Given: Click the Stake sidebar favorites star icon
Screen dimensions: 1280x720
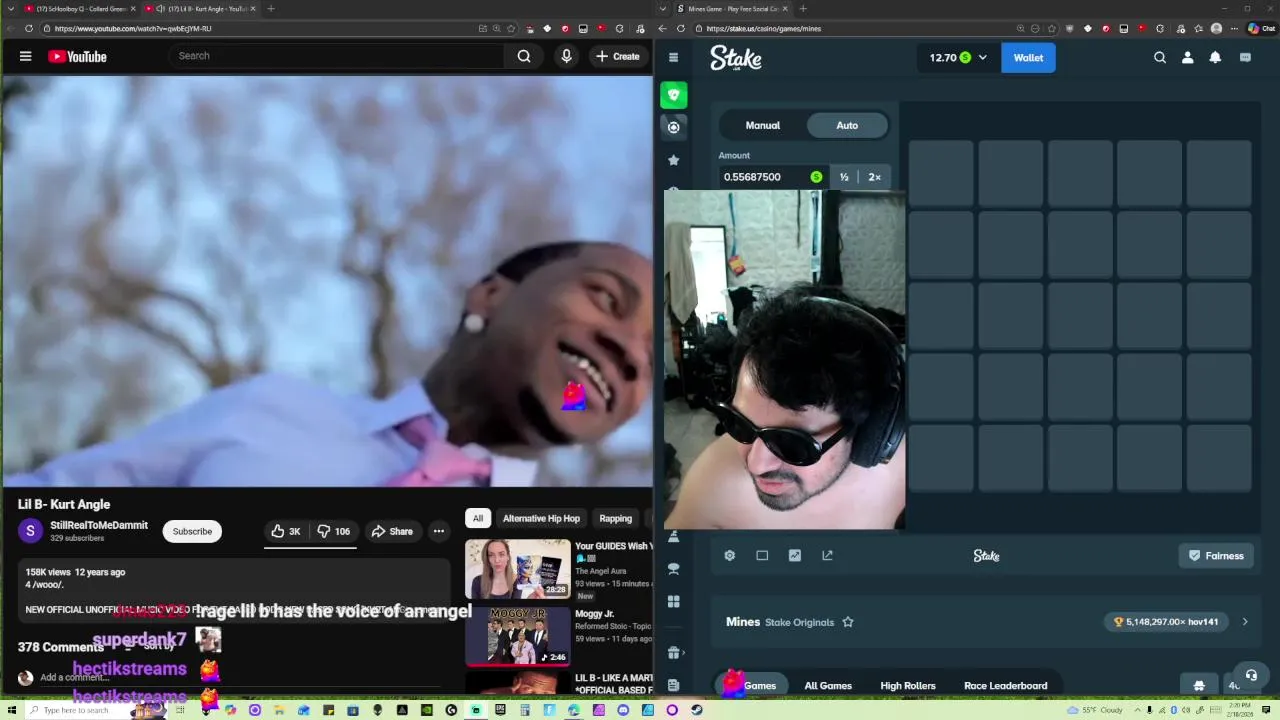Looking at the screenshot, I should click(x=674, y=160).
